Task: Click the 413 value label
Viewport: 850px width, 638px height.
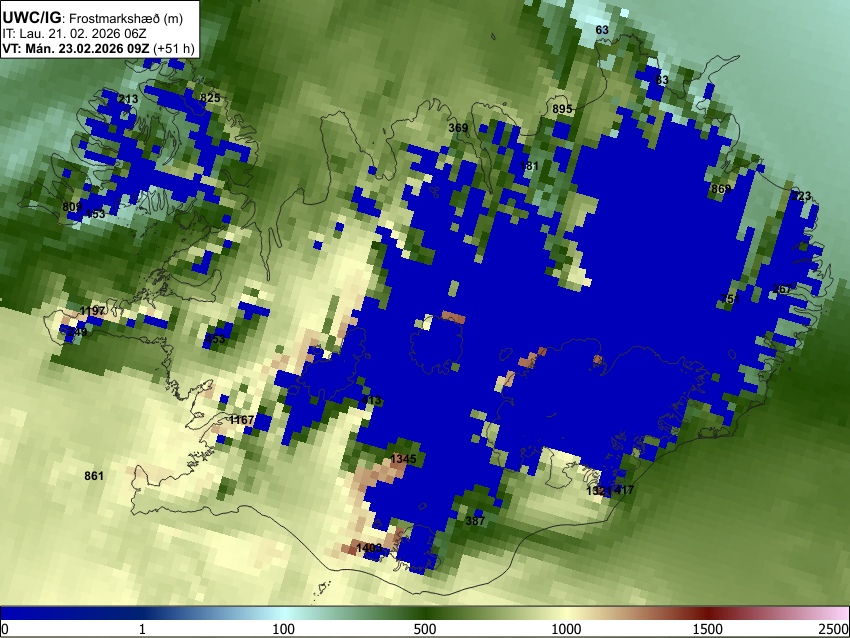Action: (372, 401)
